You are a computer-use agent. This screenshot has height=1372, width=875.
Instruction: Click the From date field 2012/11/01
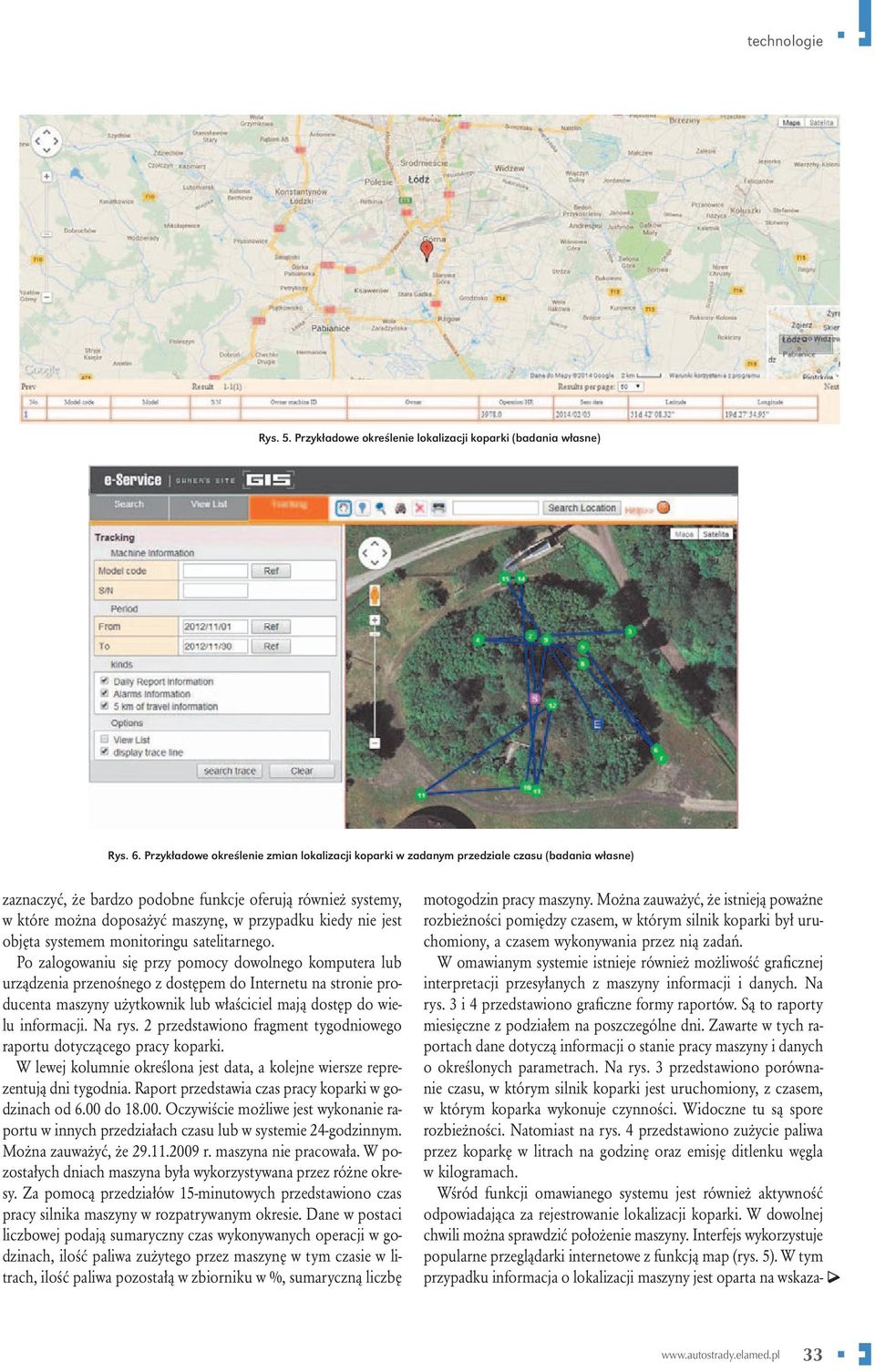[215, 627]
